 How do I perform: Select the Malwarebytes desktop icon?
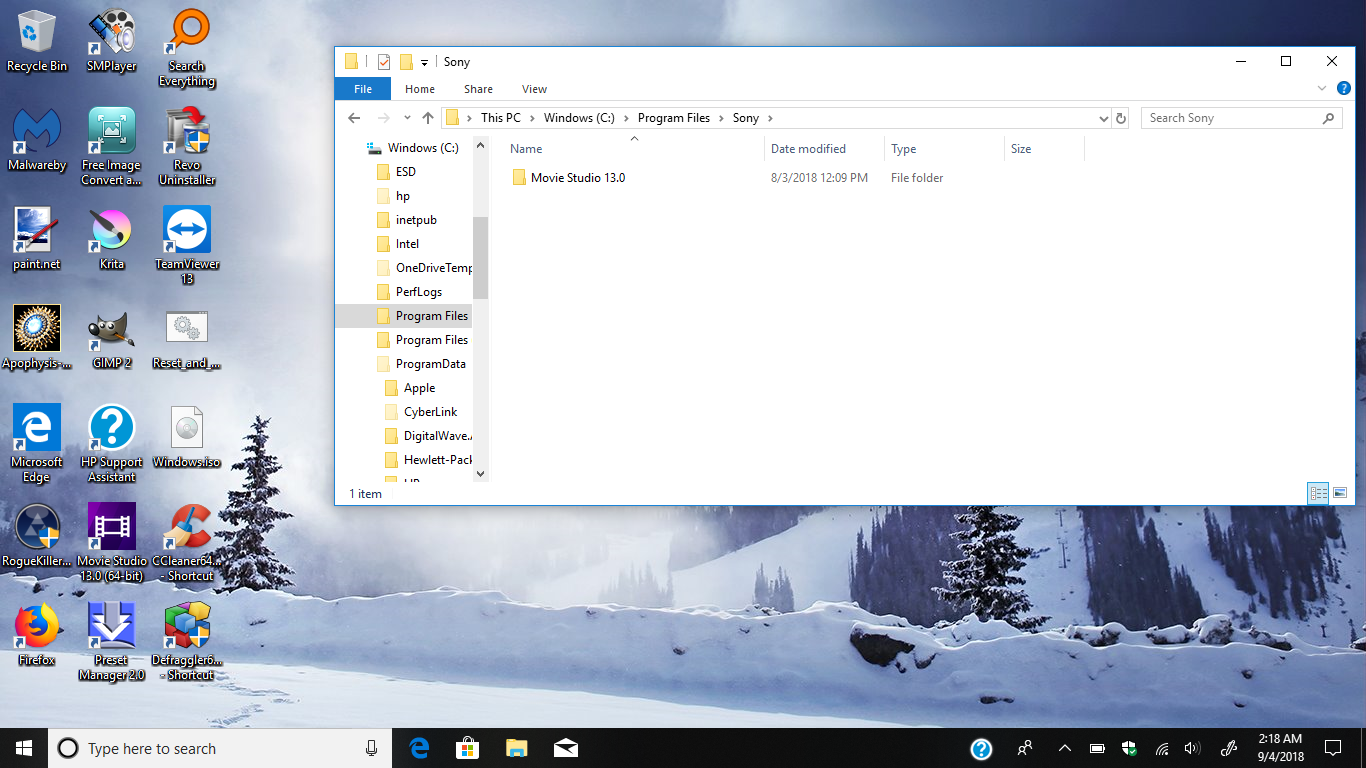37,140
